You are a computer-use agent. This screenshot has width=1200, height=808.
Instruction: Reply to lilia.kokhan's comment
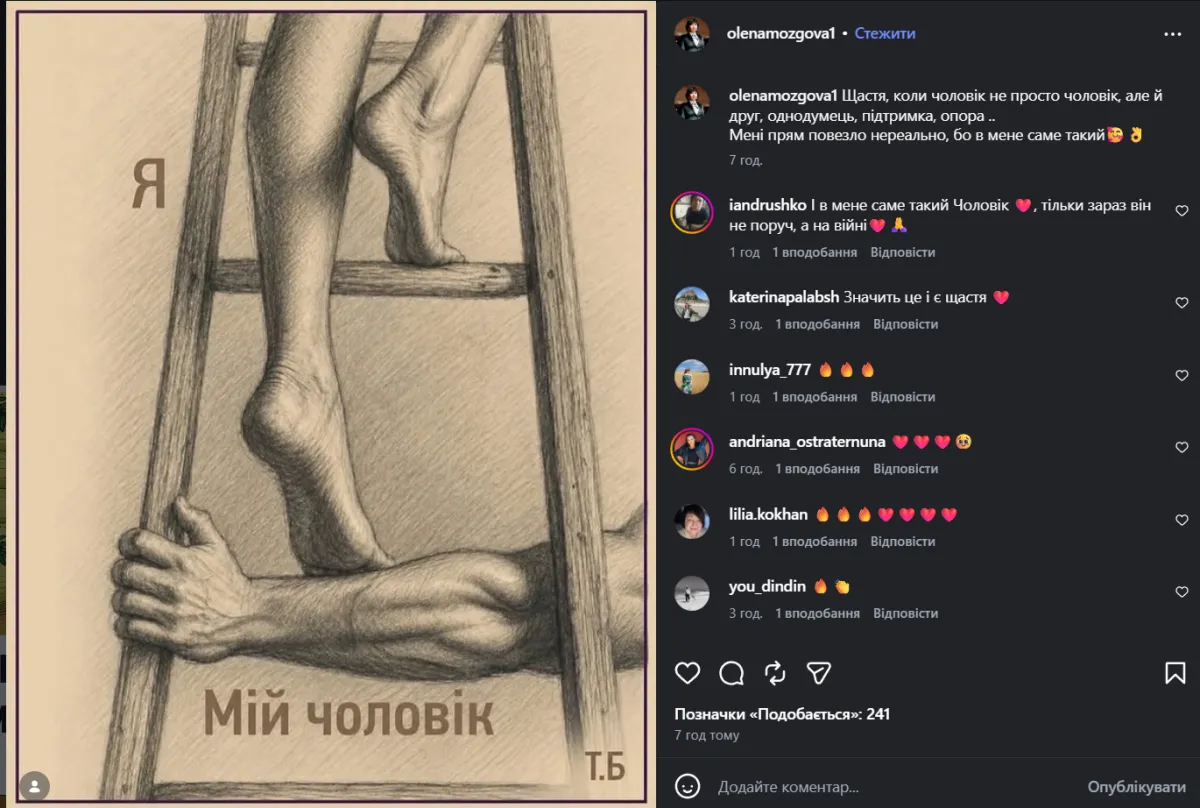tap(903, 541)
